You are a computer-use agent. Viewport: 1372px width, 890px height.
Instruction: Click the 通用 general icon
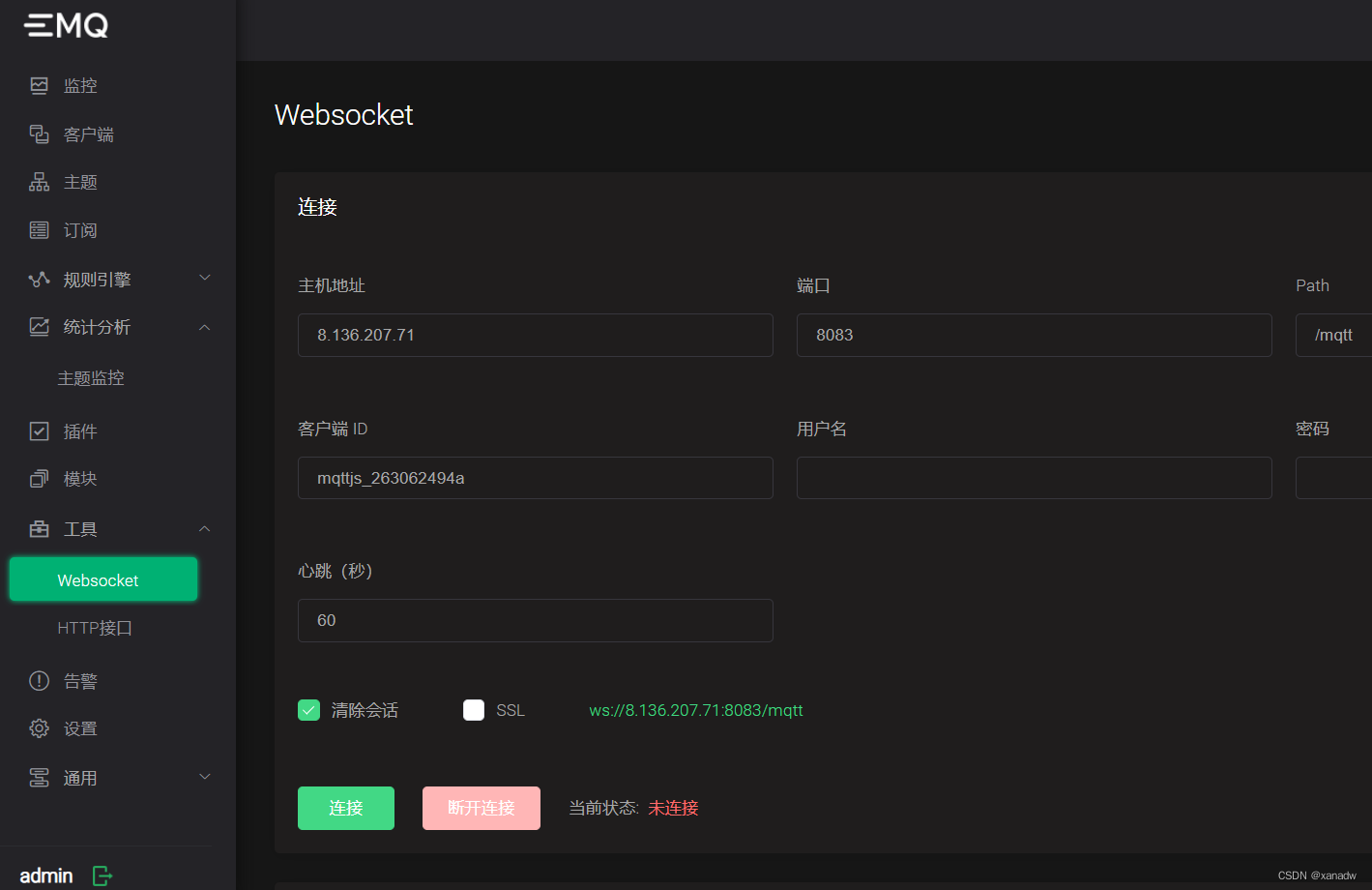[x=39, y=778]
